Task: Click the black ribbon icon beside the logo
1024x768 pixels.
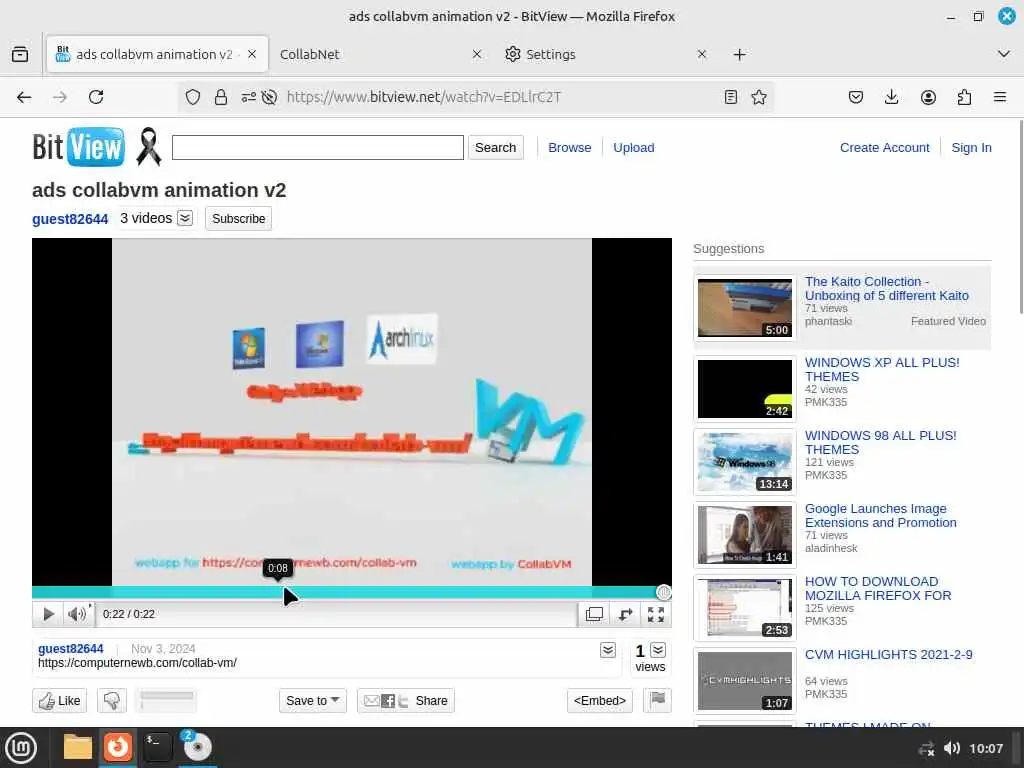Action: point(149,146)
